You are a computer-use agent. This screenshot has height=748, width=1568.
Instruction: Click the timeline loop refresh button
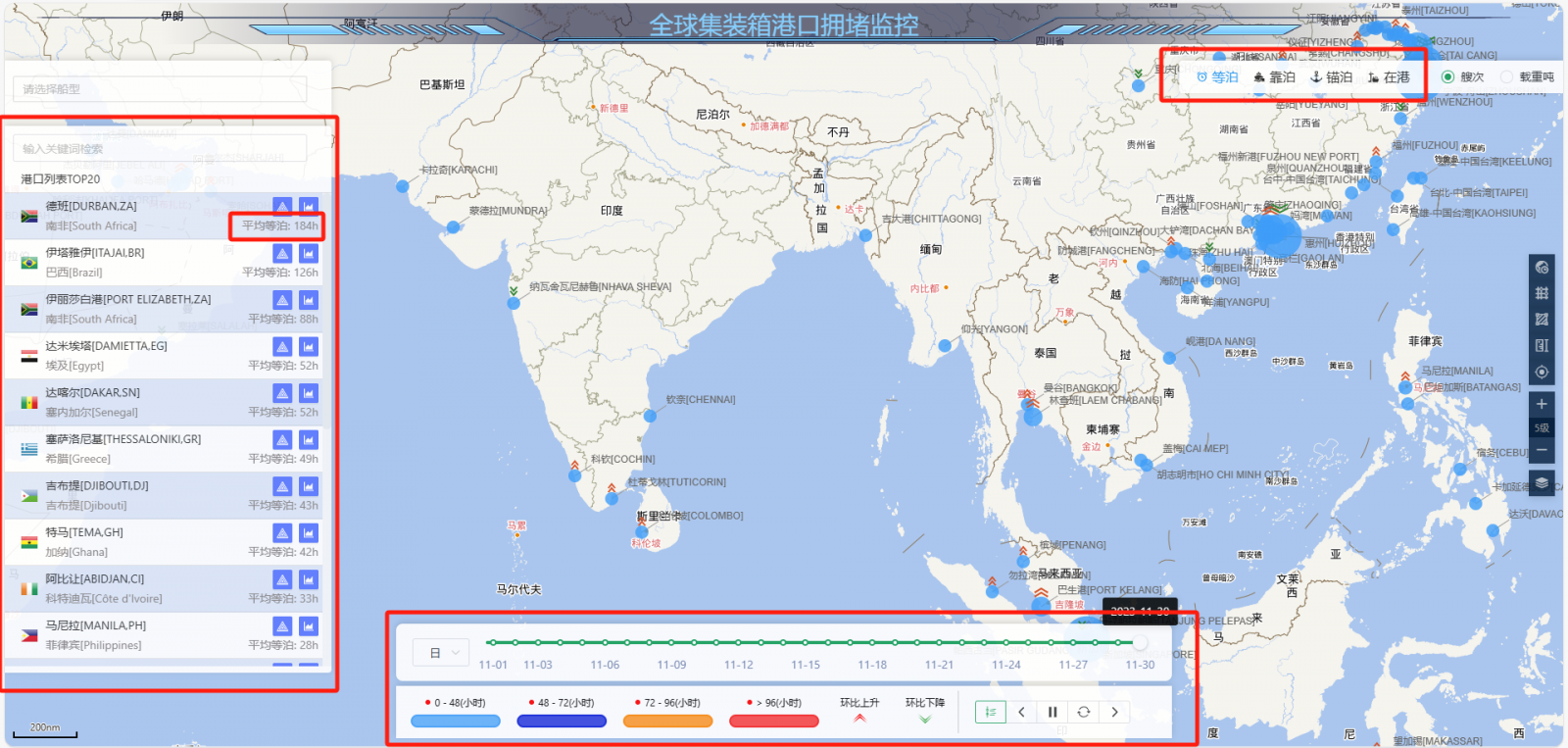tap(1084, 712)
